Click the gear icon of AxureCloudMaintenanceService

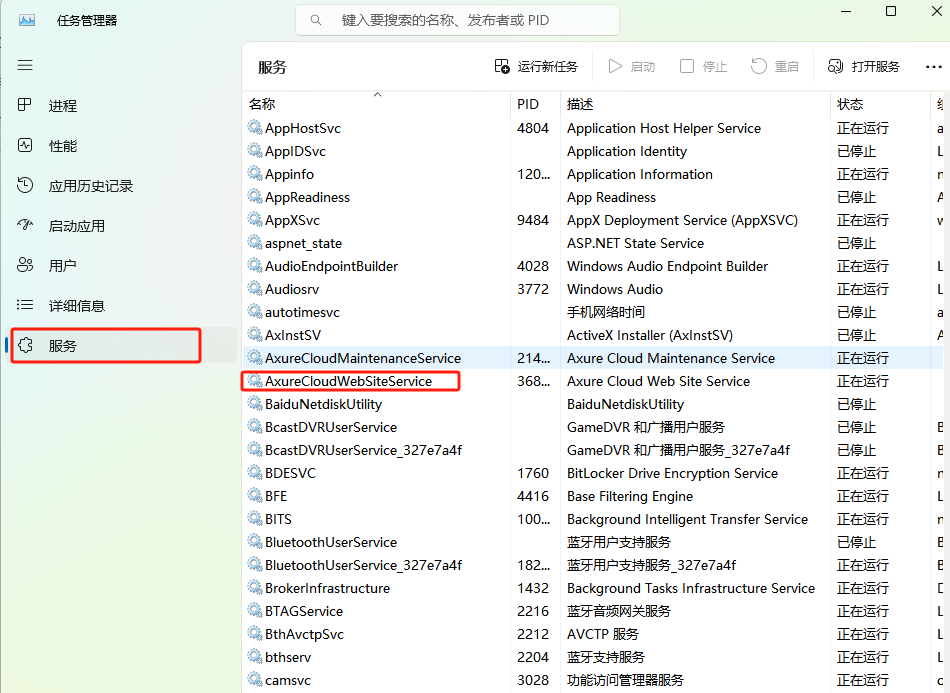click(x=255, y=358)
